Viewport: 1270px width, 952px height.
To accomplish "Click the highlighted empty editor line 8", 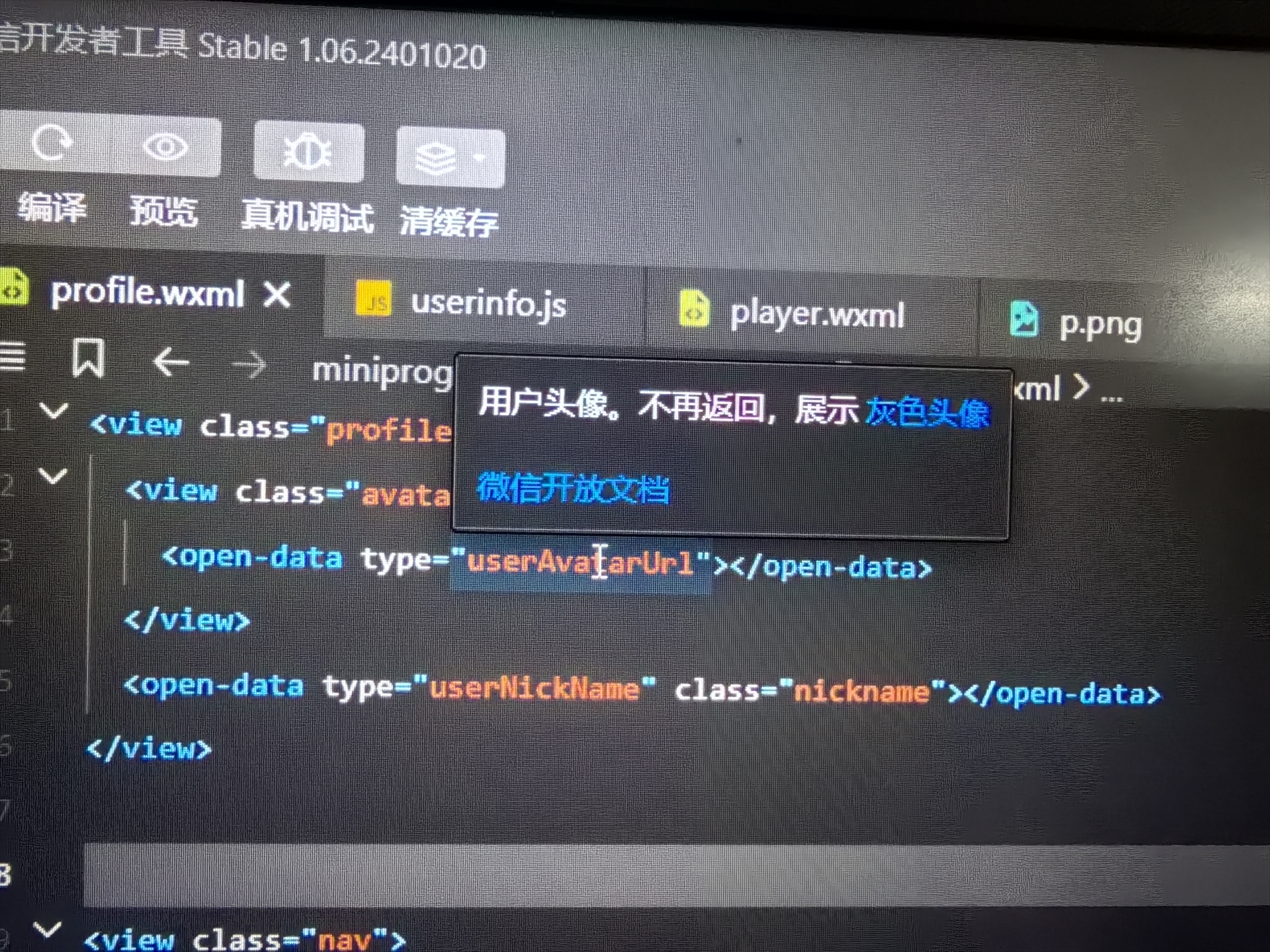I will (677, 875).
